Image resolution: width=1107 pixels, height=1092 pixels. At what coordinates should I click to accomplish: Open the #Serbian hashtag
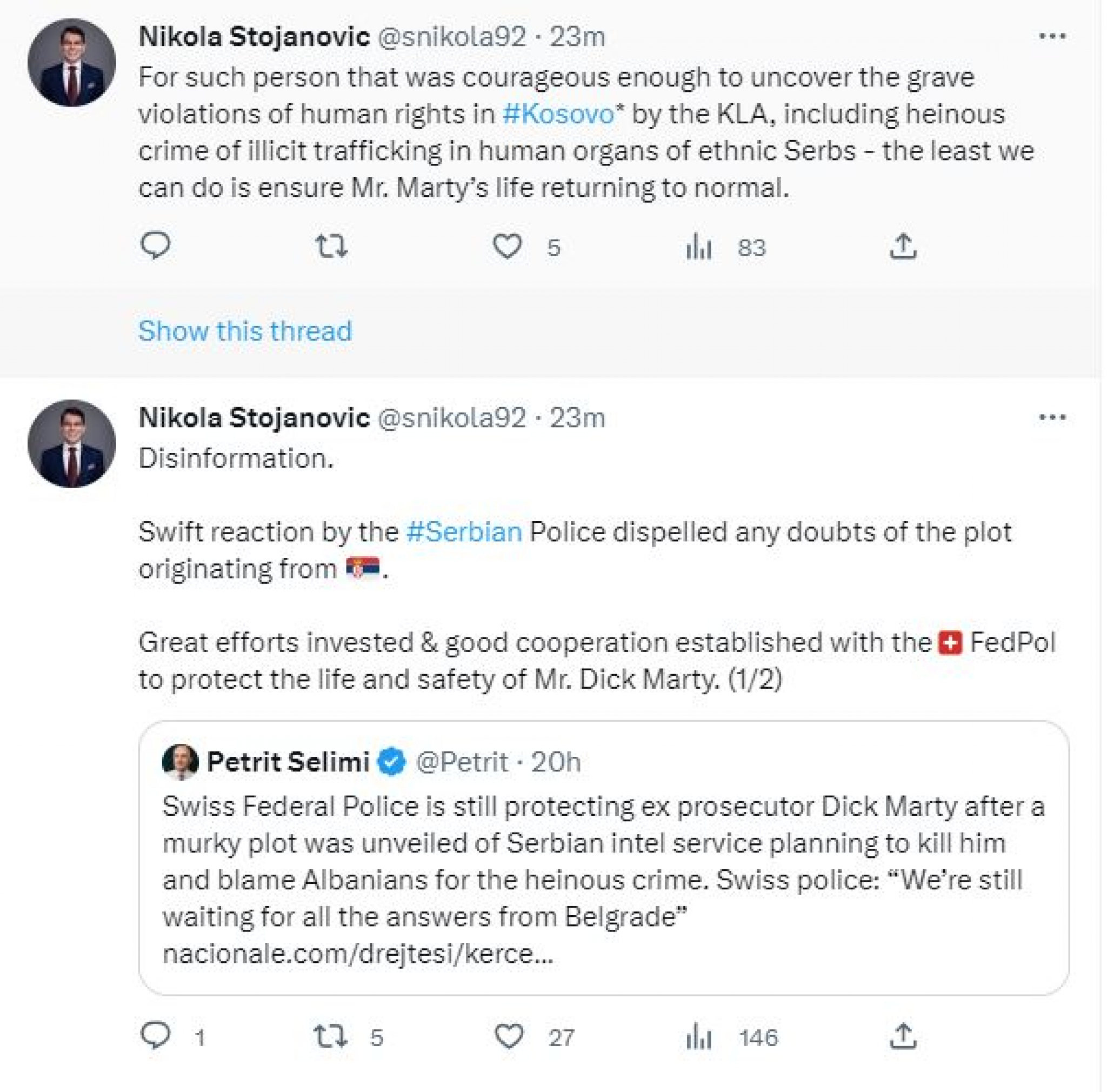click(x=464, y=532)
